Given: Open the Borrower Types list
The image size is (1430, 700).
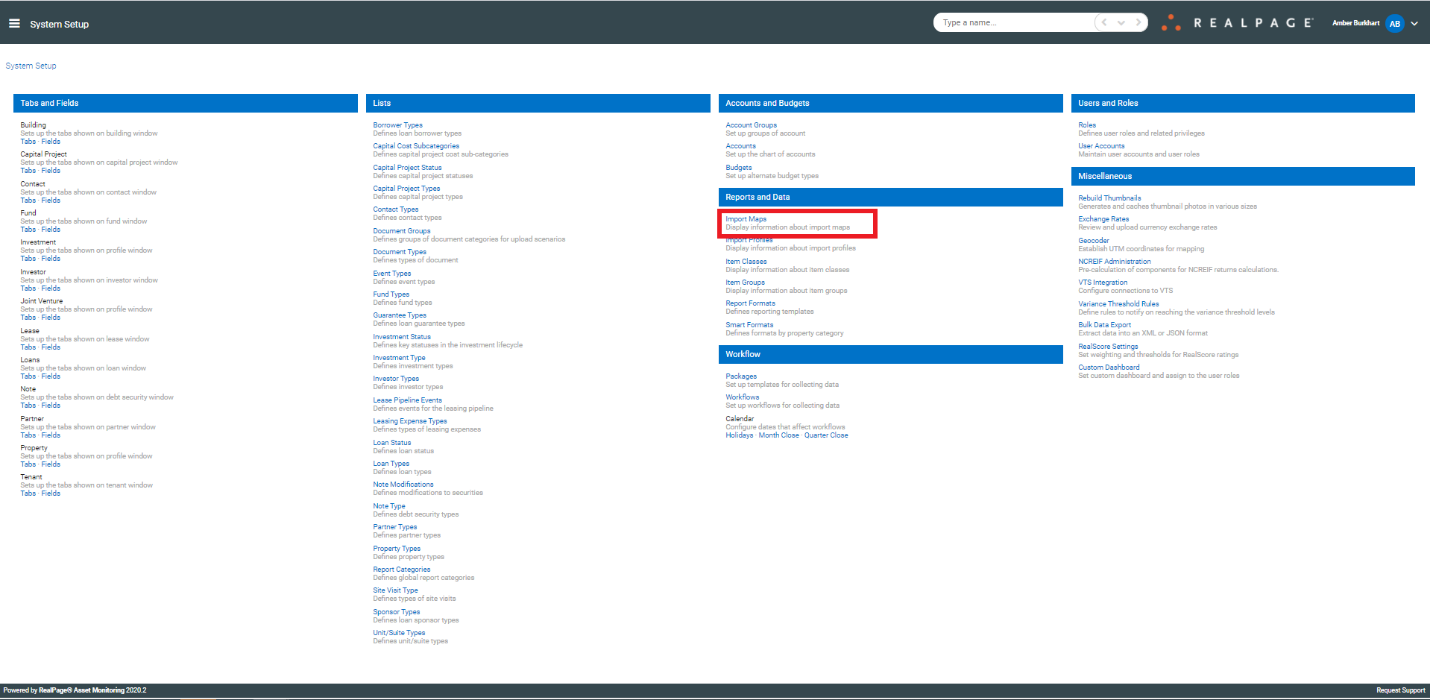Looking at the screenshot, I should (397, 125).
